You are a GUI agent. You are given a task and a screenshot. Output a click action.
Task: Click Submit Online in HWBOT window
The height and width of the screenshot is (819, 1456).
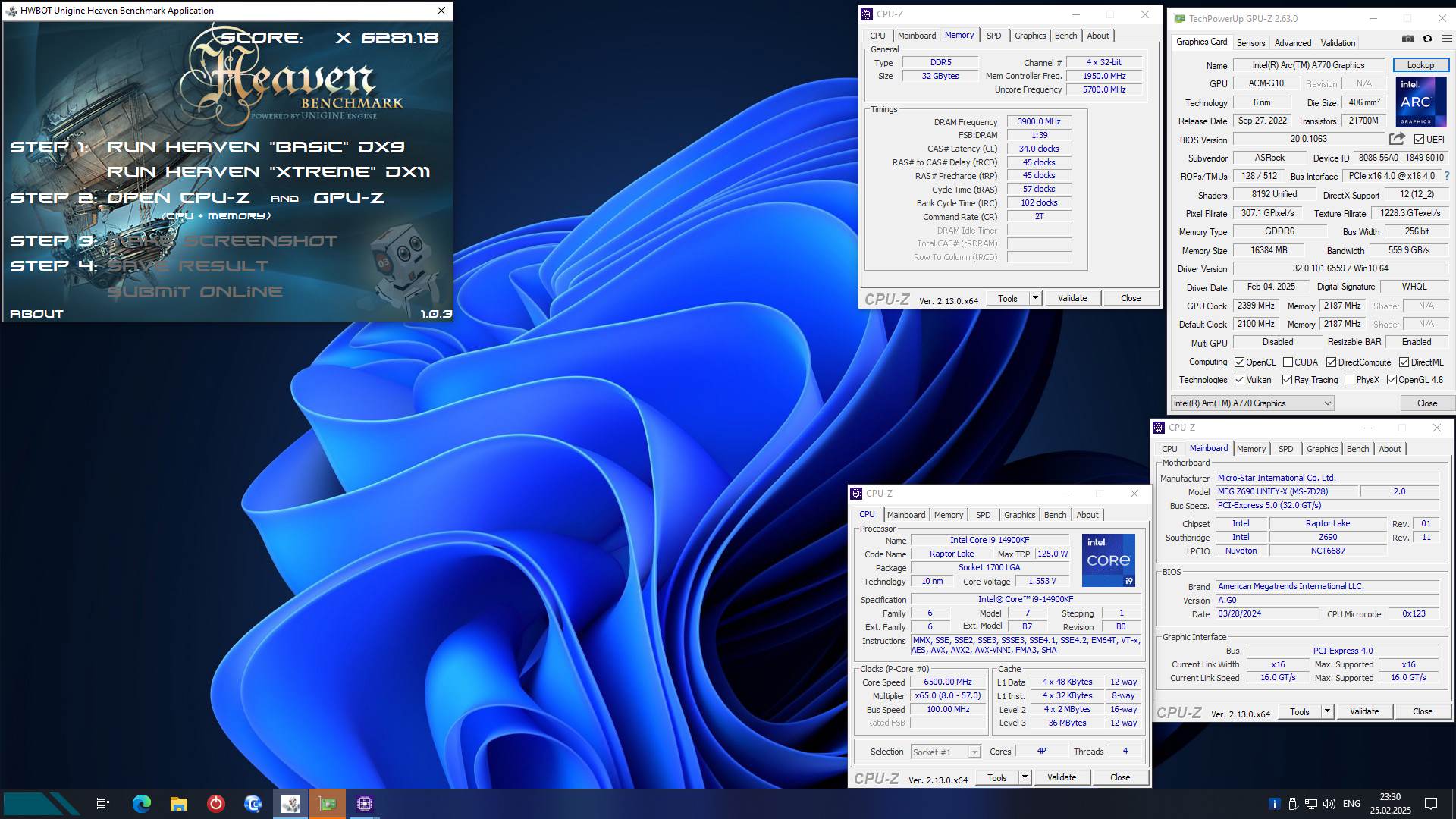pyautogui.click(x=195, y=292)
